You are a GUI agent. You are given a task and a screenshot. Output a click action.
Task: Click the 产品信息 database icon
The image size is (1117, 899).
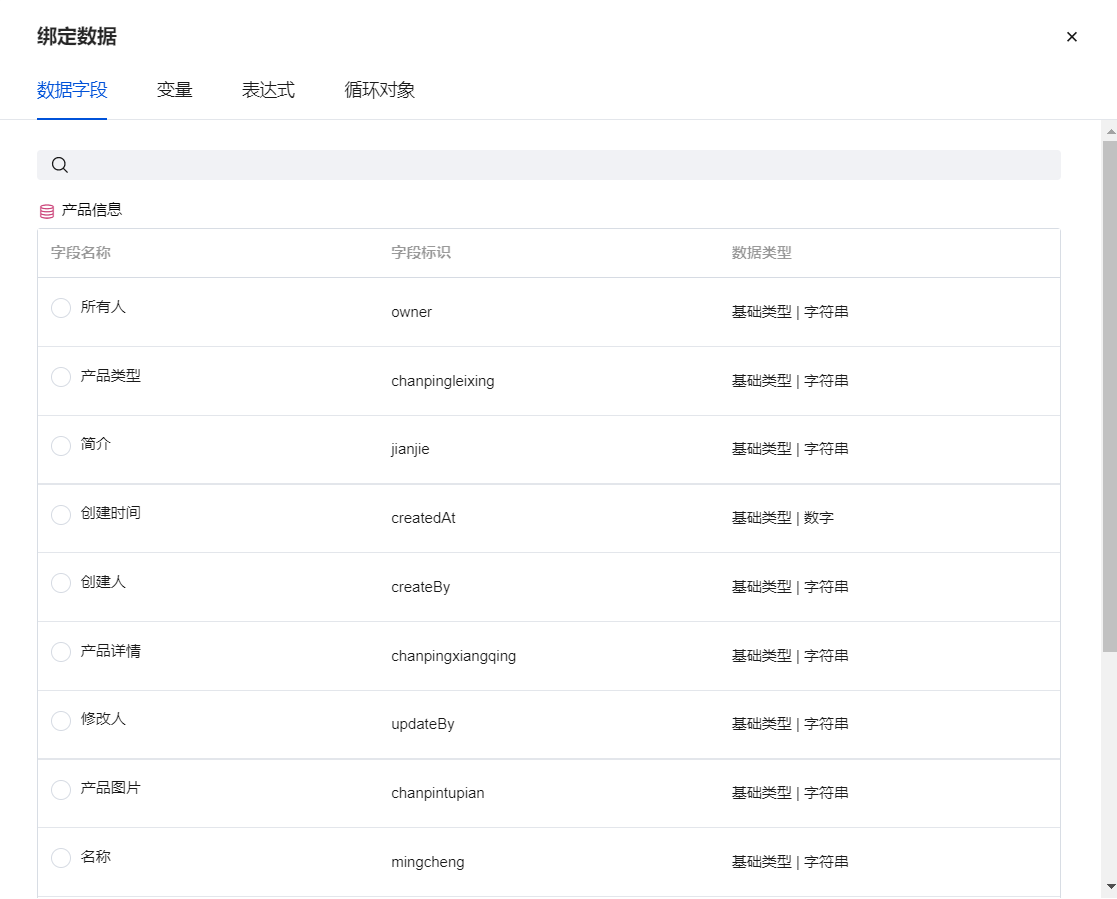(x=46, y=211)
